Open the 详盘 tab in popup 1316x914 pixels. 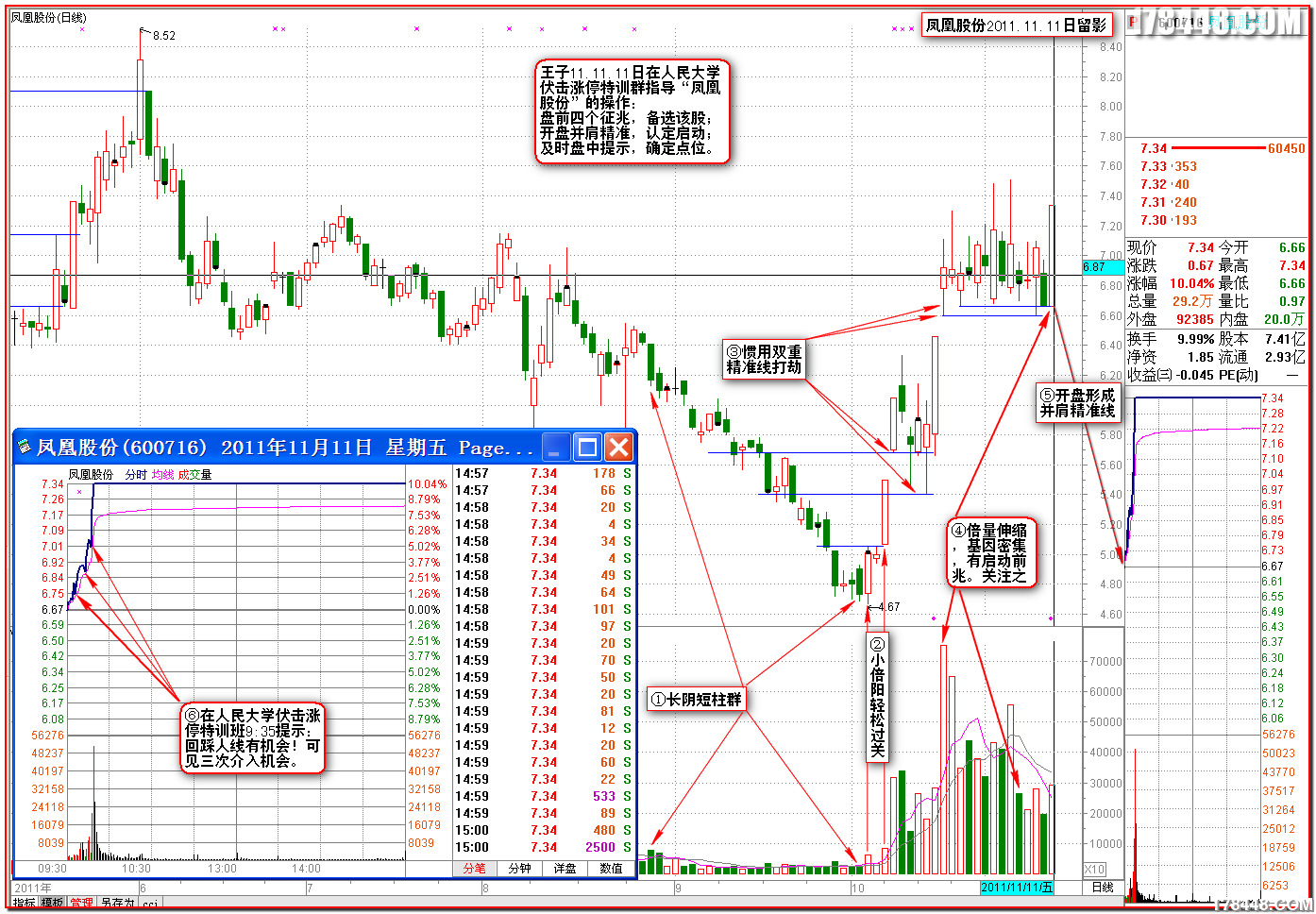(565, 868)
